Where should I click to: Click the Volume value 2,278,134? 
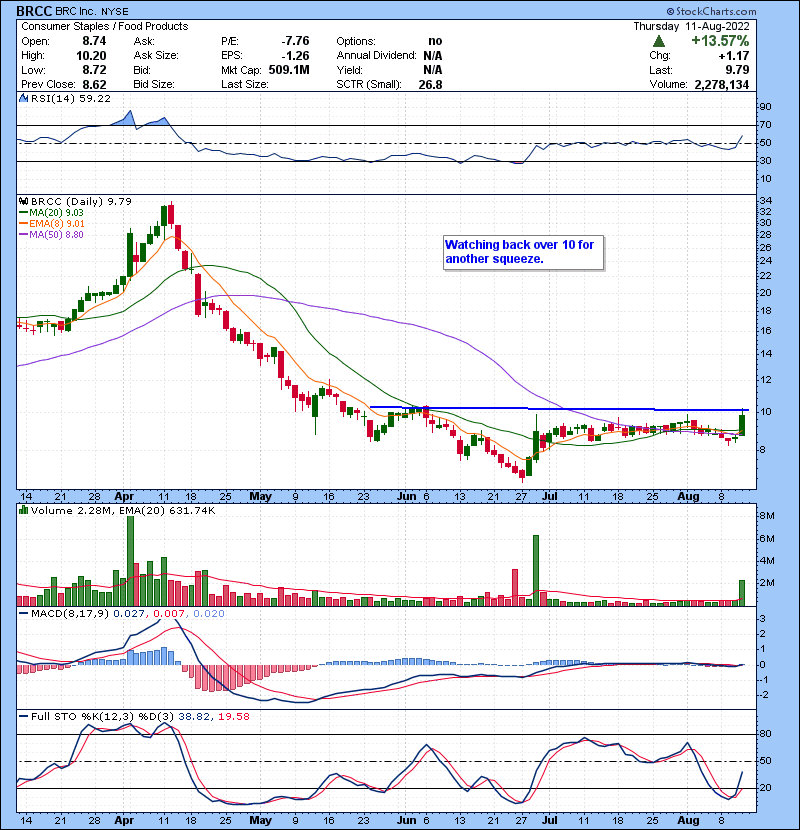point(722,85)
